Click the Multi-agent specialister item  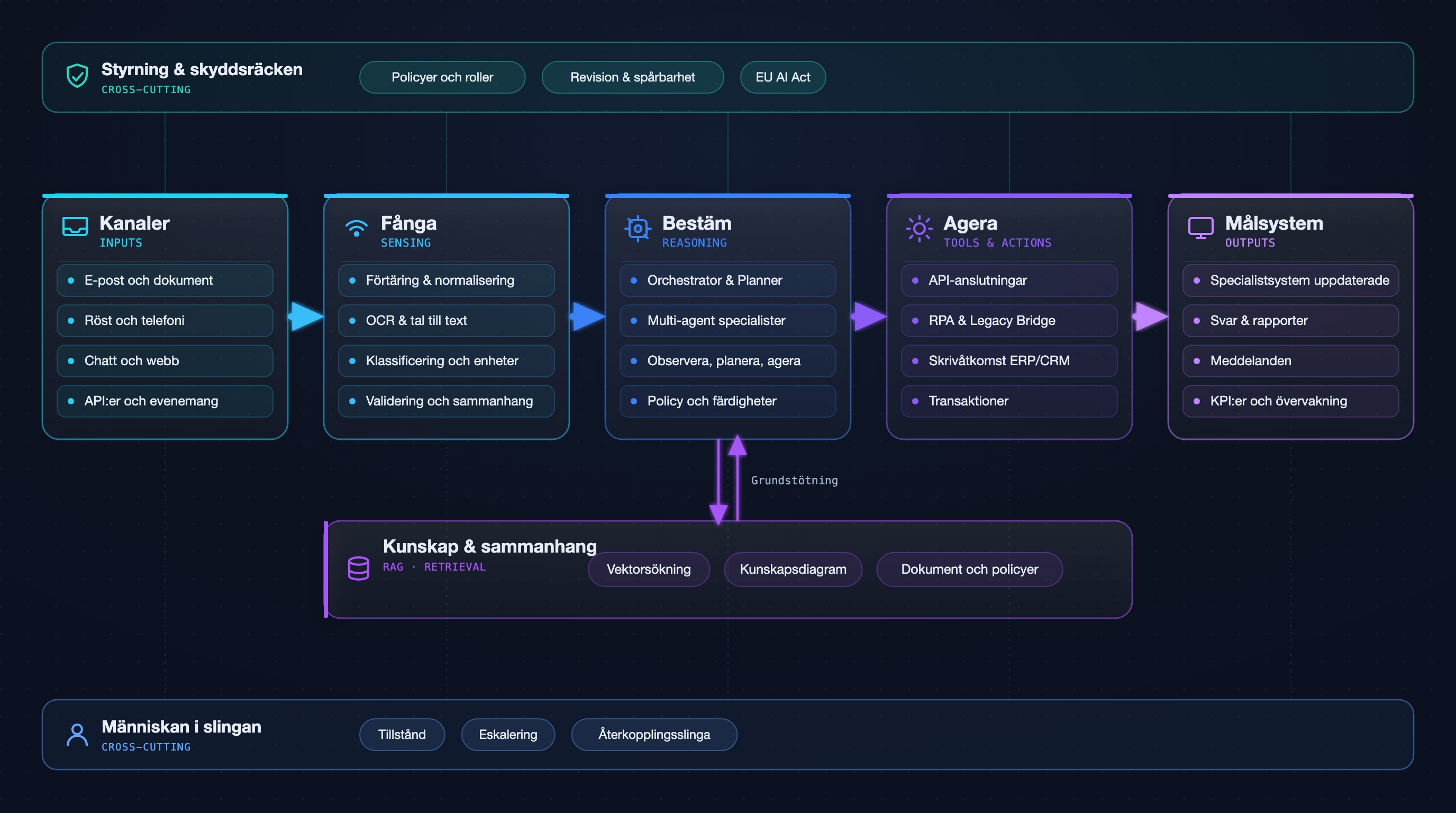coord(727,321)
